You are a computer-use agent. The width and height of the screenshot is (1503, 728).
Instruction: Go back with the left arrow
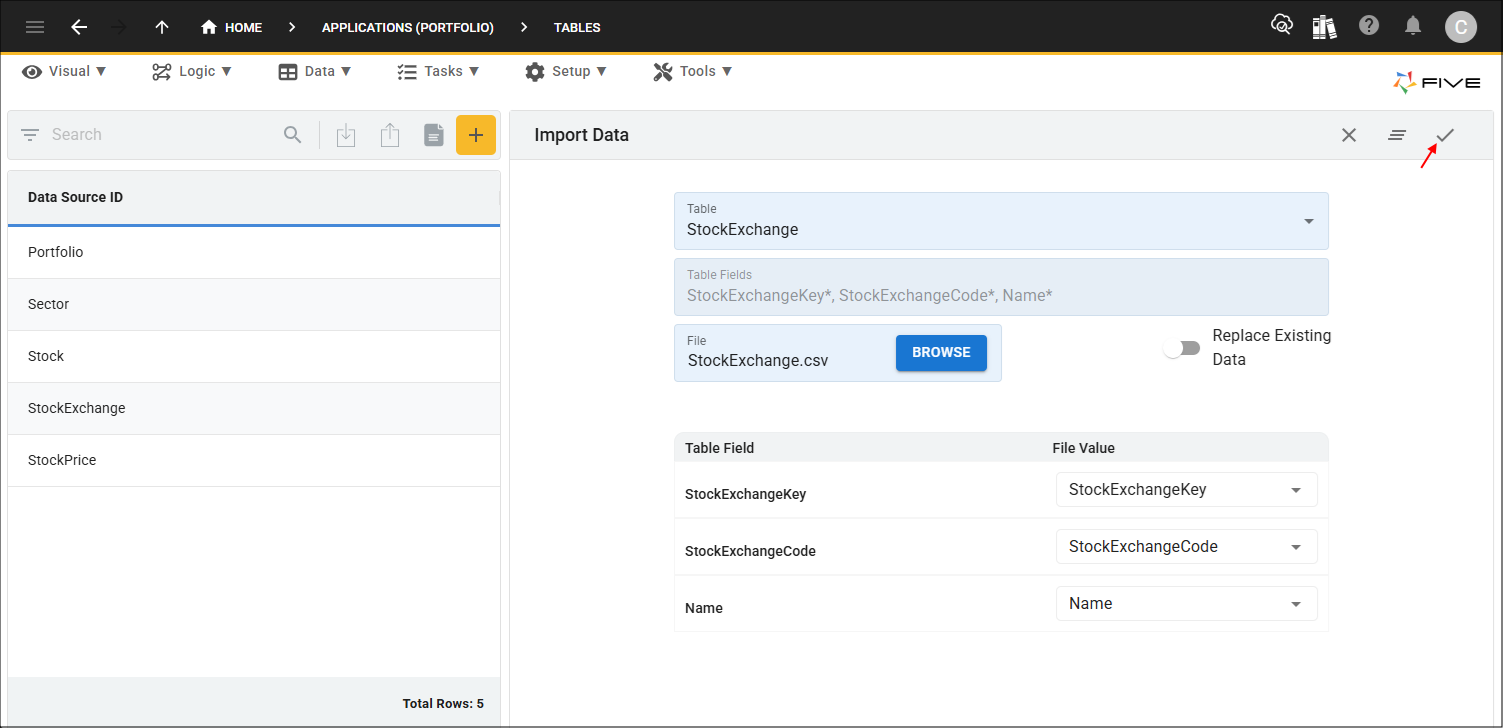[79, 27]
